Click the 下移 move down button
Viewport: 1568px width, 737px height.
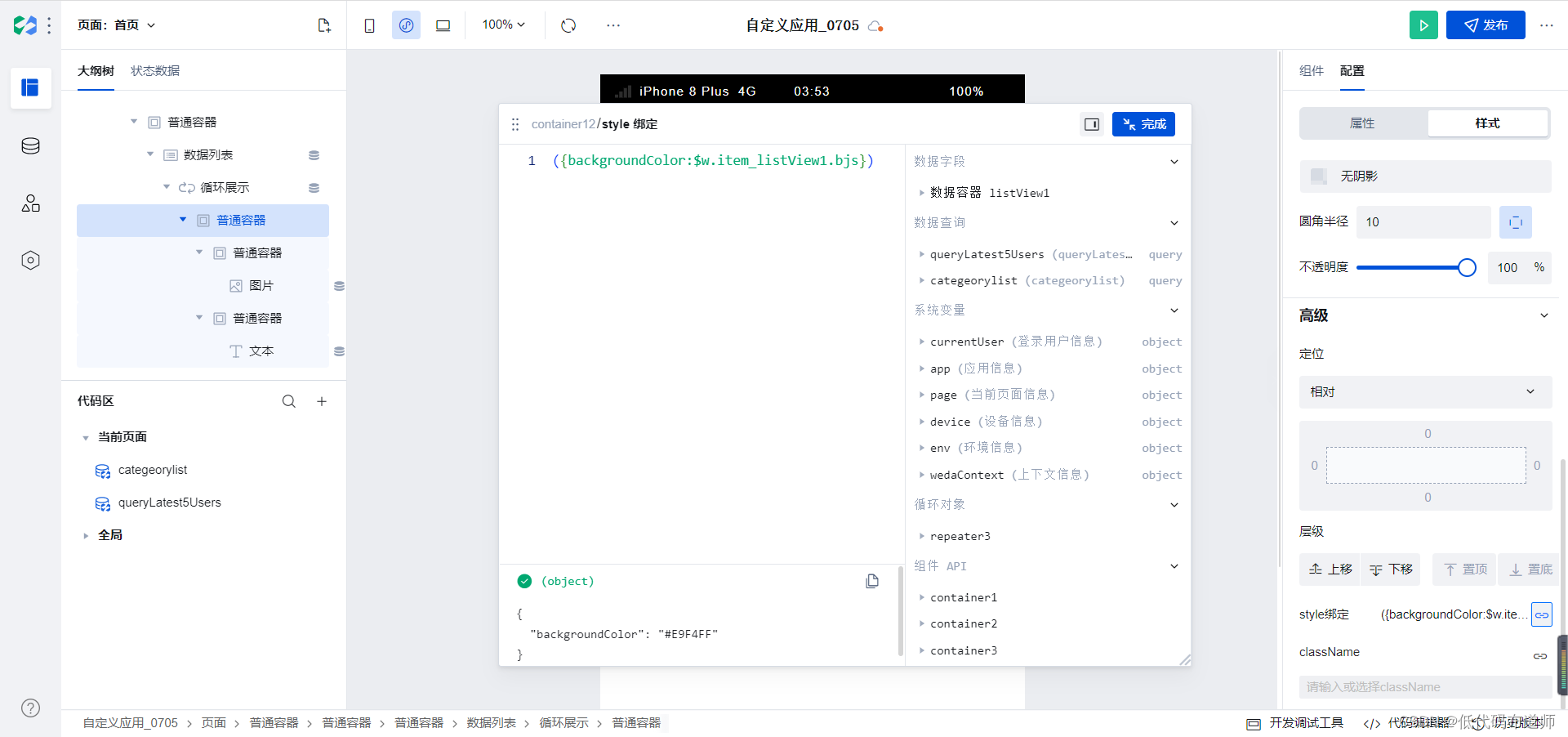click(1391, 569)
